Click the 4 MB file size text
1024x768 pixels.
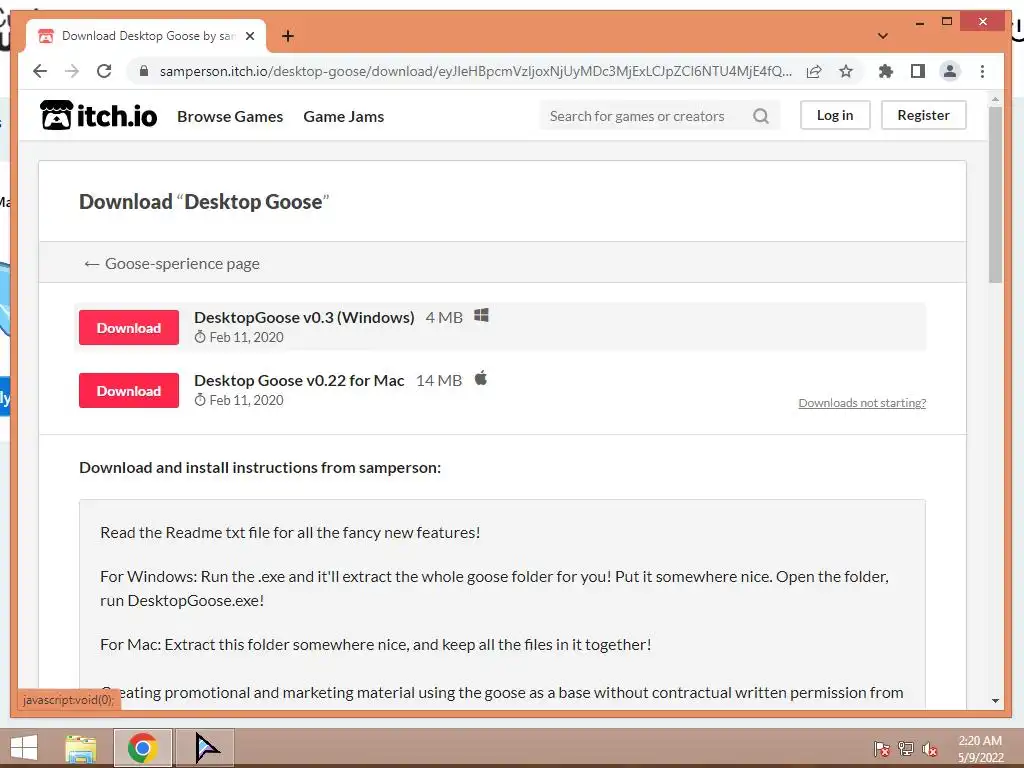(x=444, y=317)
